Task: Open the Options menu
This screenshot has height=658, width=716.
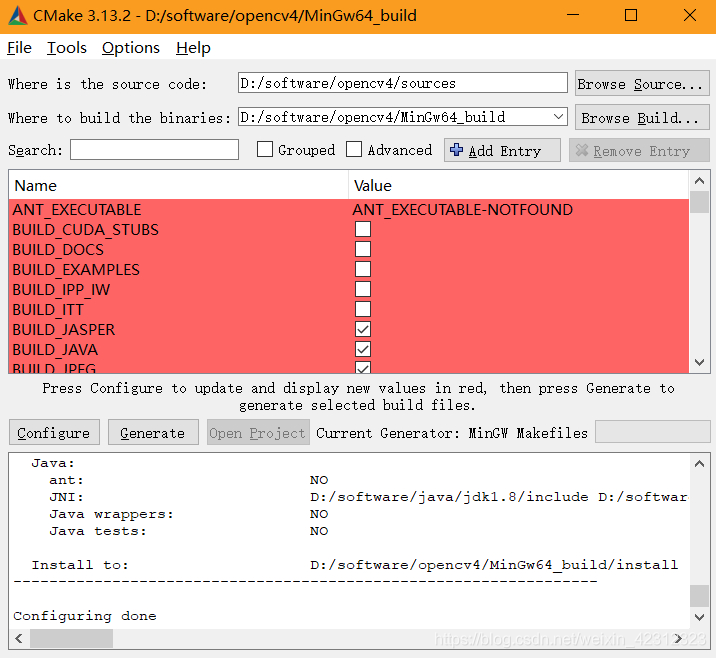Action: [131, 47]
